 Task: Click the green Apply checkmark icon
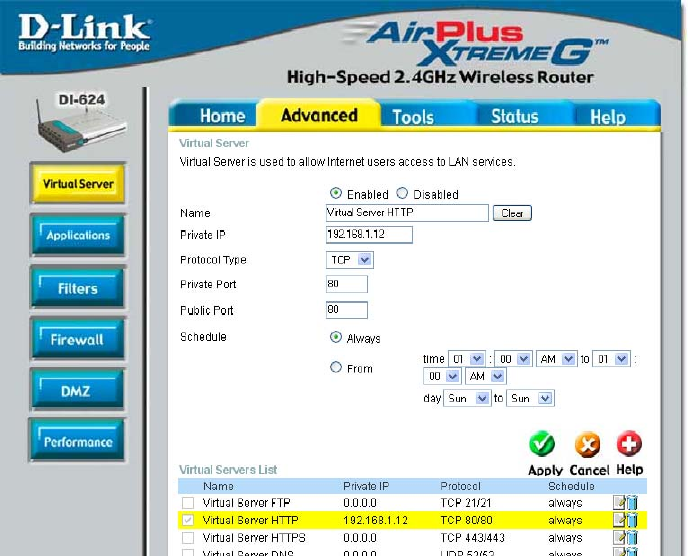[x=542, y=444]
